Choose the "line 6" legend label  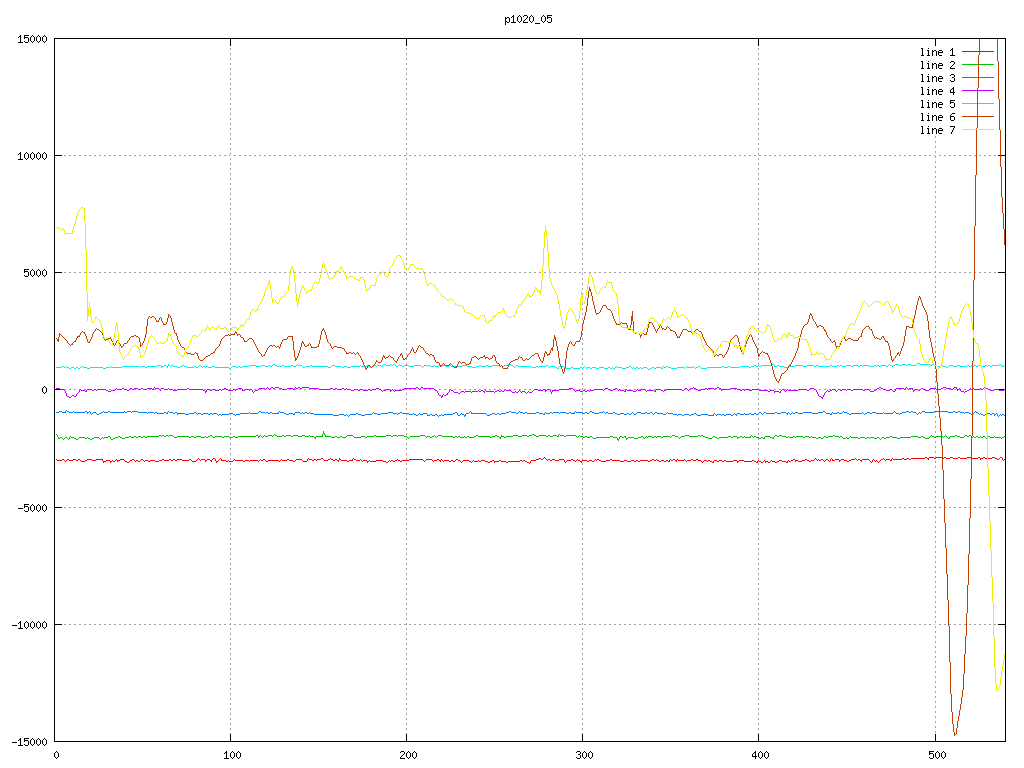937,117
